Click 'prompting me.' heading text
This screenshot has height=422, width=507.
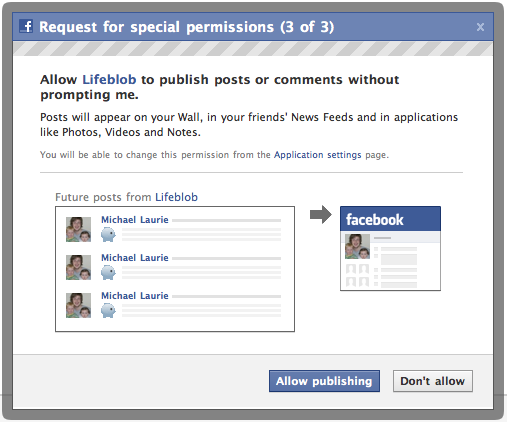(89, 95)
